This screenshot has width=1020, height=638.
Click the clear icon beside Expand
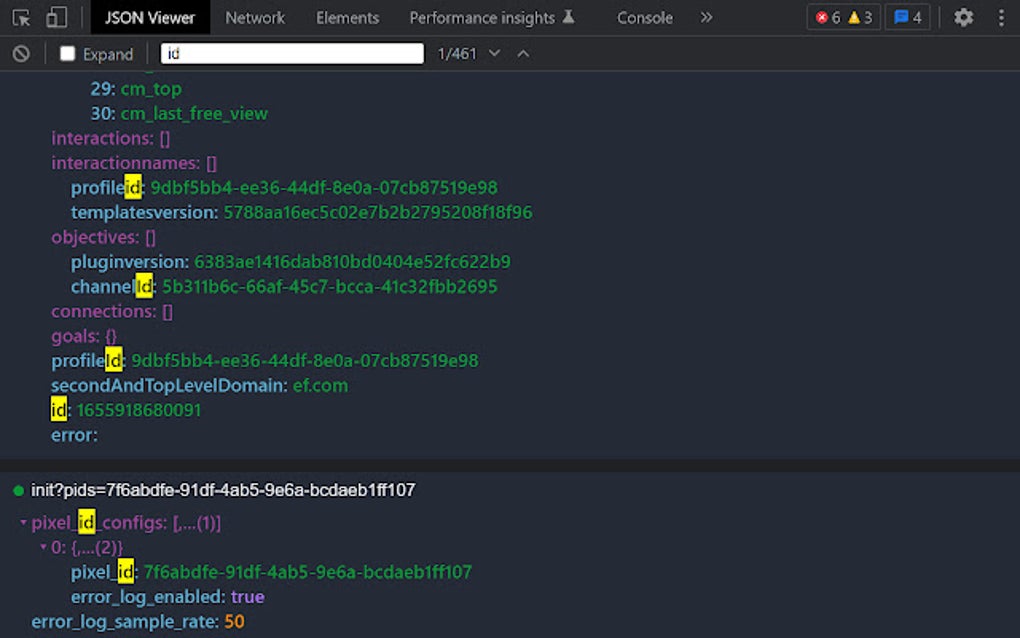[21, 54]
